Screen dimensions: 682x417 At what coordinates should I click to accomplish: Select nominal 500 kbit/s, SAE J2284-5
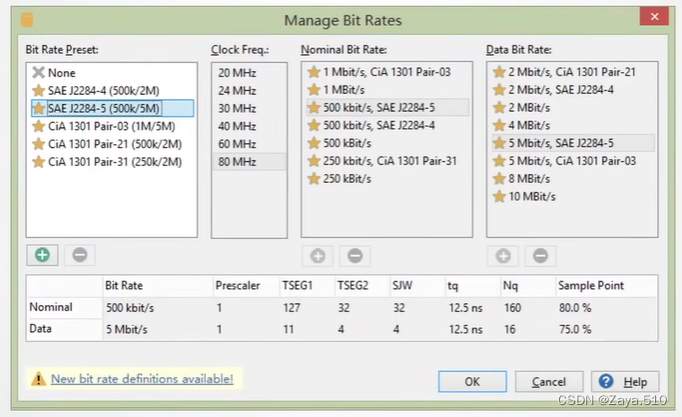coord(387,107)
